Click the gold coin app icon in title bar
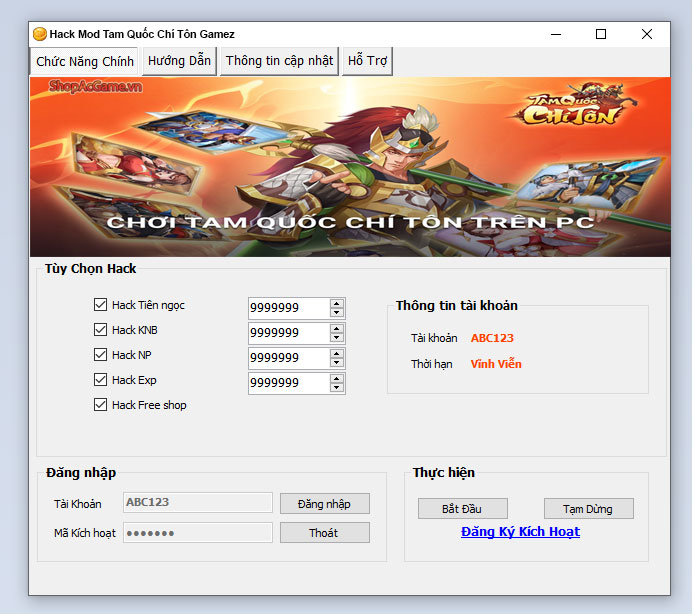This screenshot has height=616, width=693. [40, 34]
